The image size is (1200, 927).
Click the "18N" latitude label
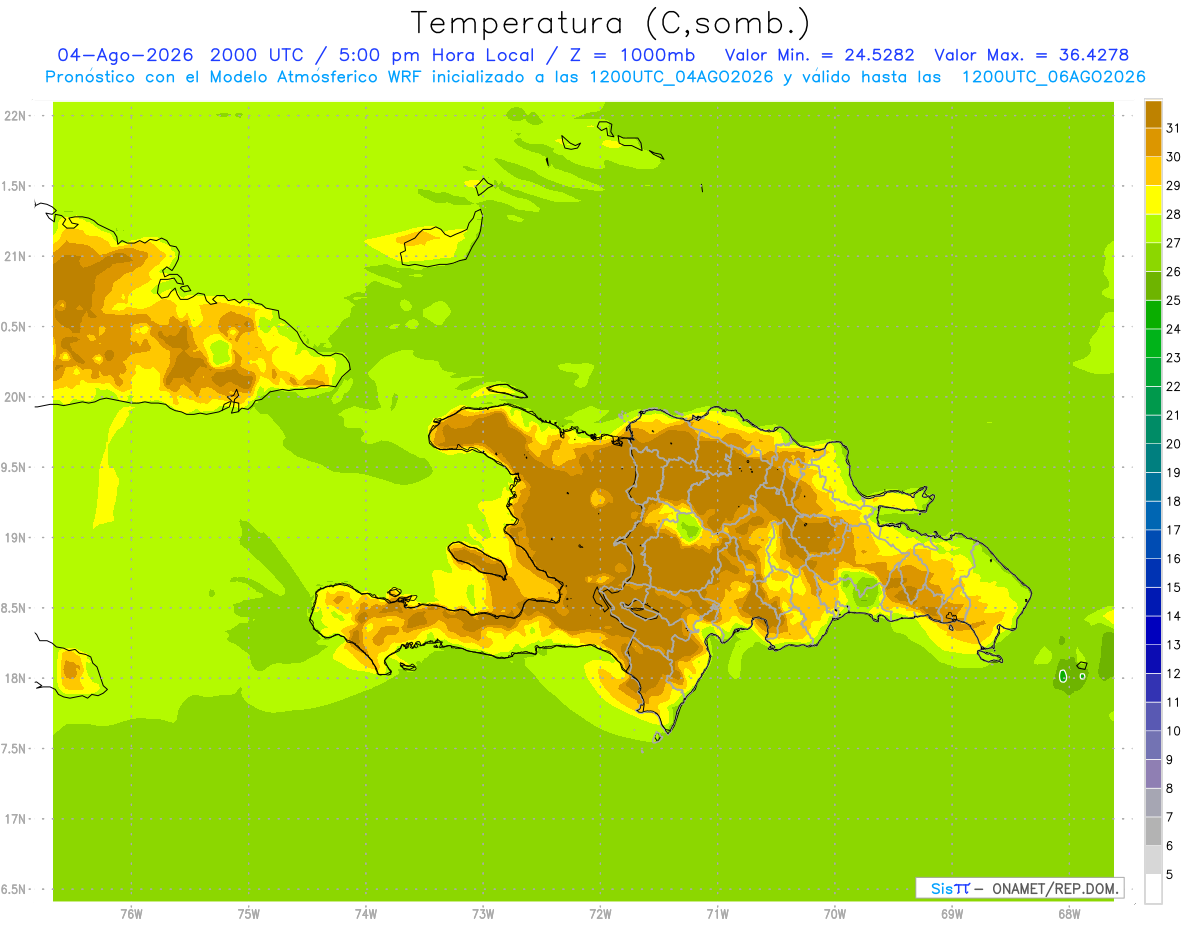17,678
